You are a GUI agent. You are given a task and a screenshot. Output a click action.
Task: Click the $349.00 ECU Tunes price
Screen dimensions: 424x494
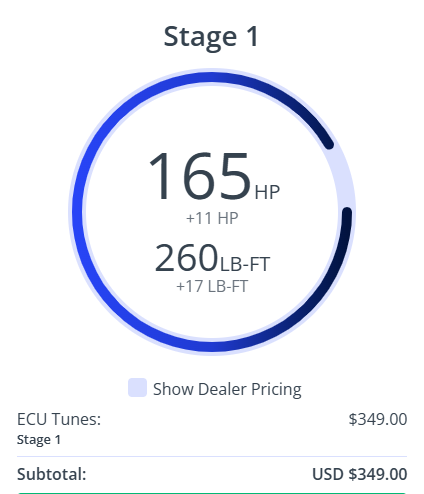click(x=378, y=419)
